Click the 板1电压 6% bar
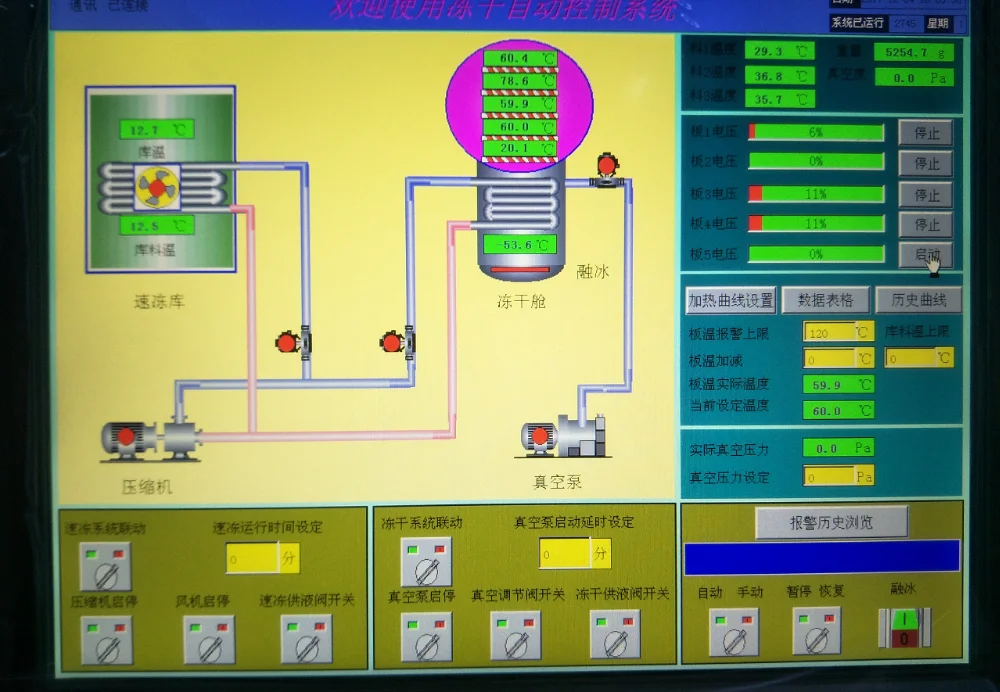Screen dimensions: 1000x692 [x=816, y=132]
